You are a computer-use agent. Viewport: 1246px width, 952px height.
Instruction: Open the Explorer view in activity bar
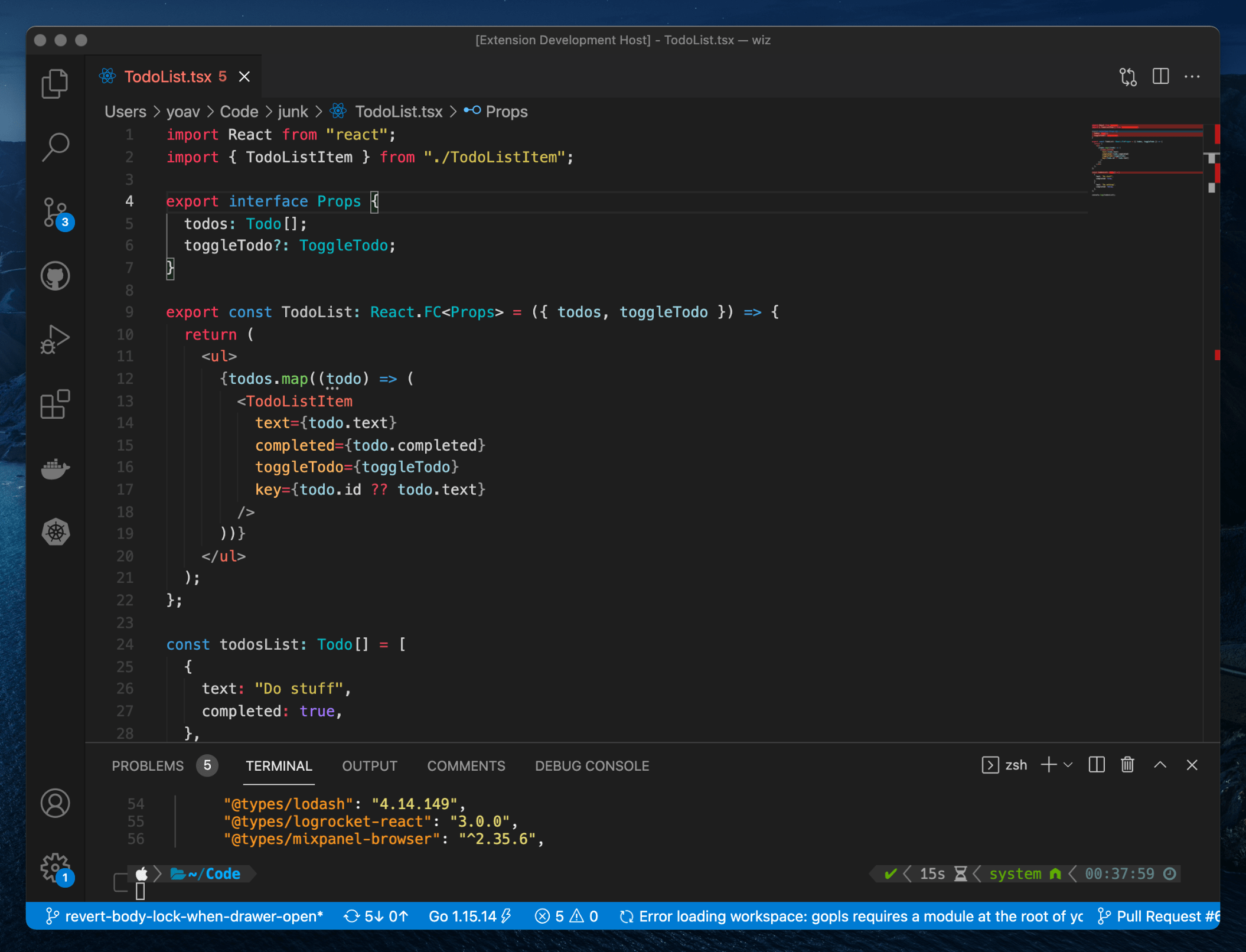[x=55, y=83]
